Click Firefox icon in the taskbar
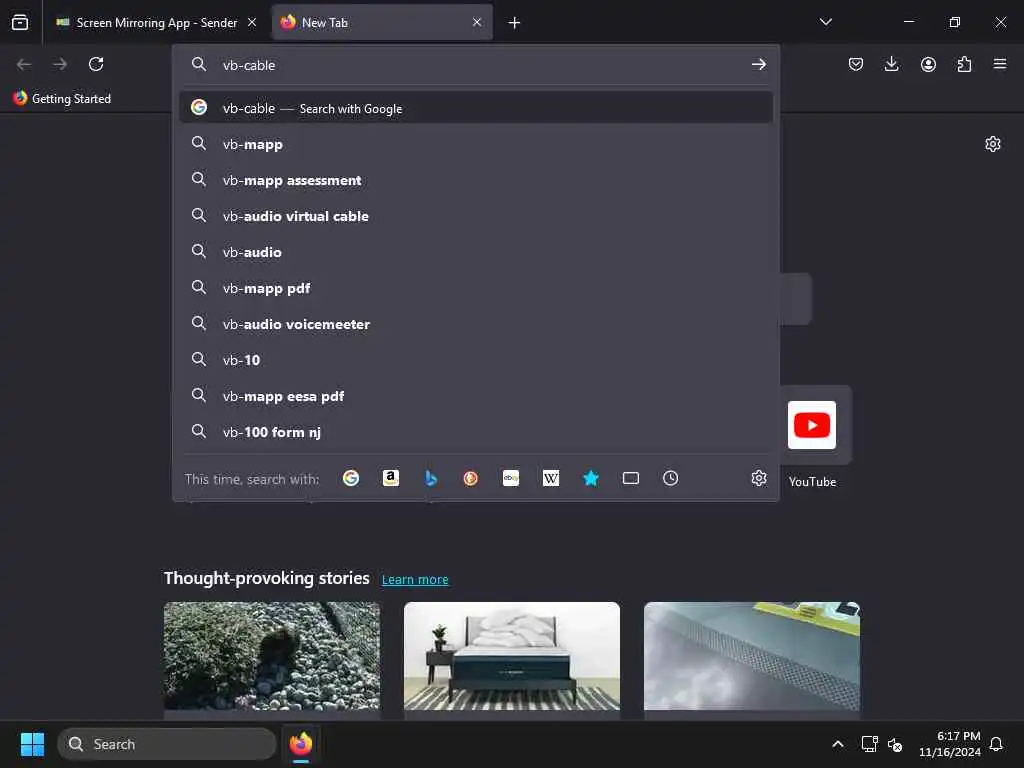This screenshot has width=1024, height=768. point(300,744)
